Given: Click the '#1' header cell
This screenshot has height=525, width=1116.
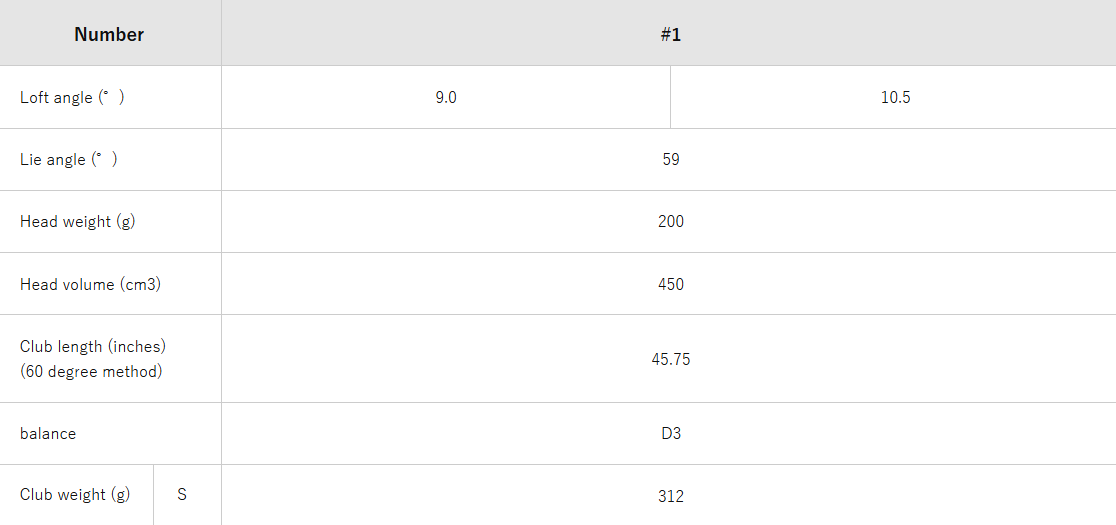Looking at the screenshot, I should coord(670,35).
